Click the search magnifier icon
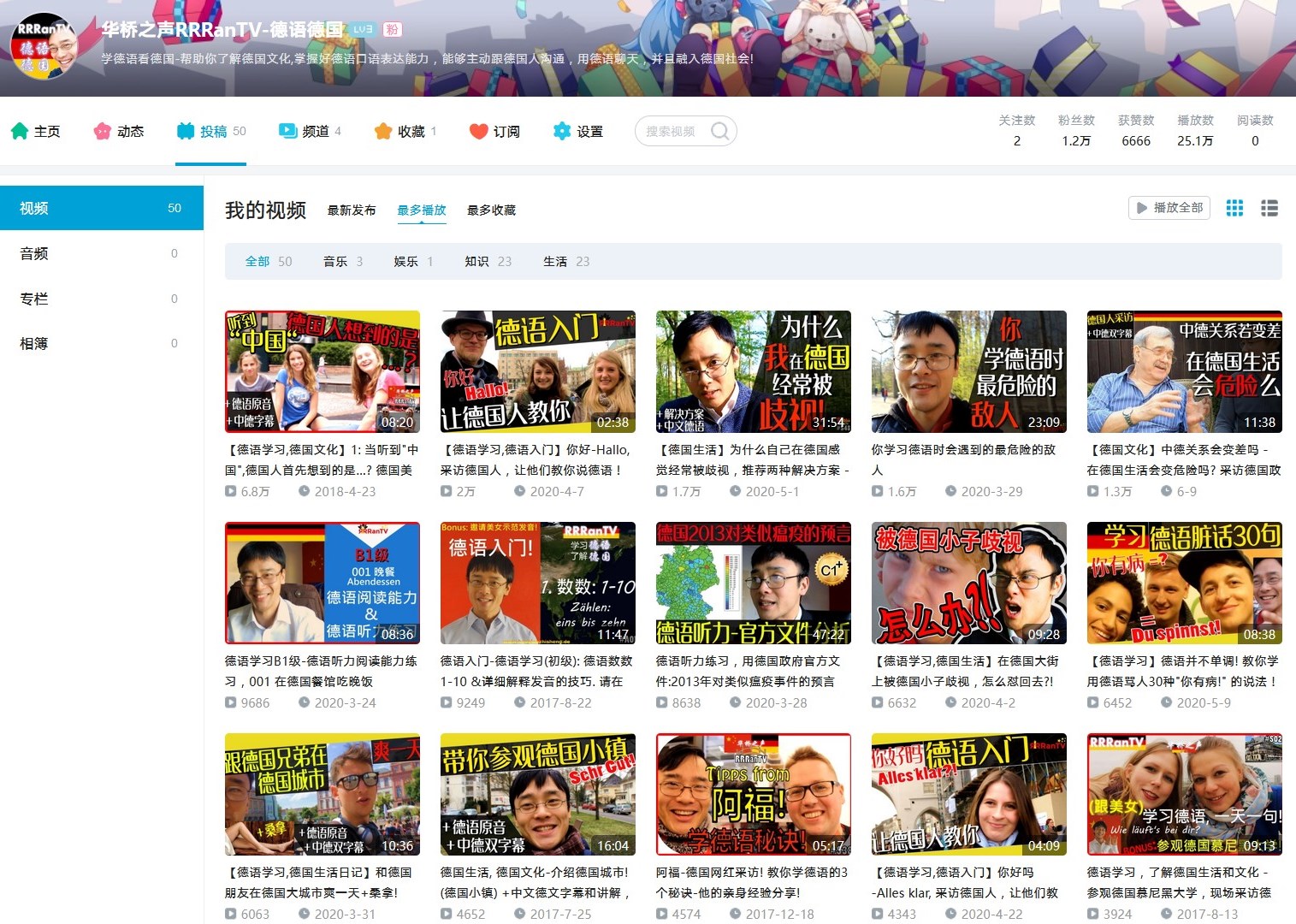 [720, 131]
